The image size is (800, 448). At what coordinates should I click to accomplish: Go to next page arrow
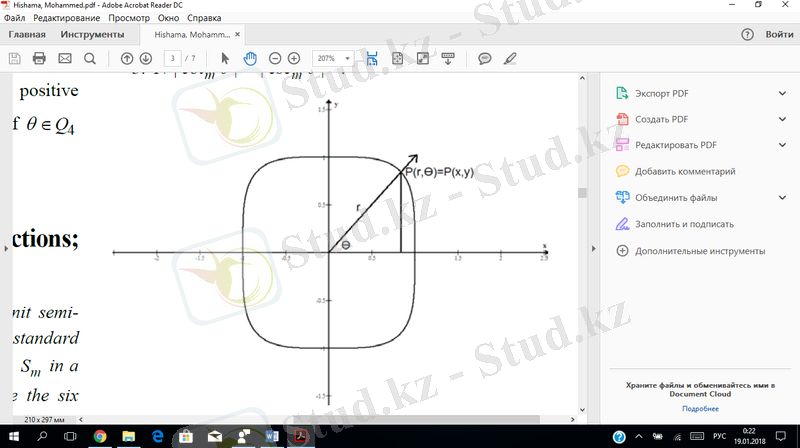pyautogui.click(x=146, y=59)
